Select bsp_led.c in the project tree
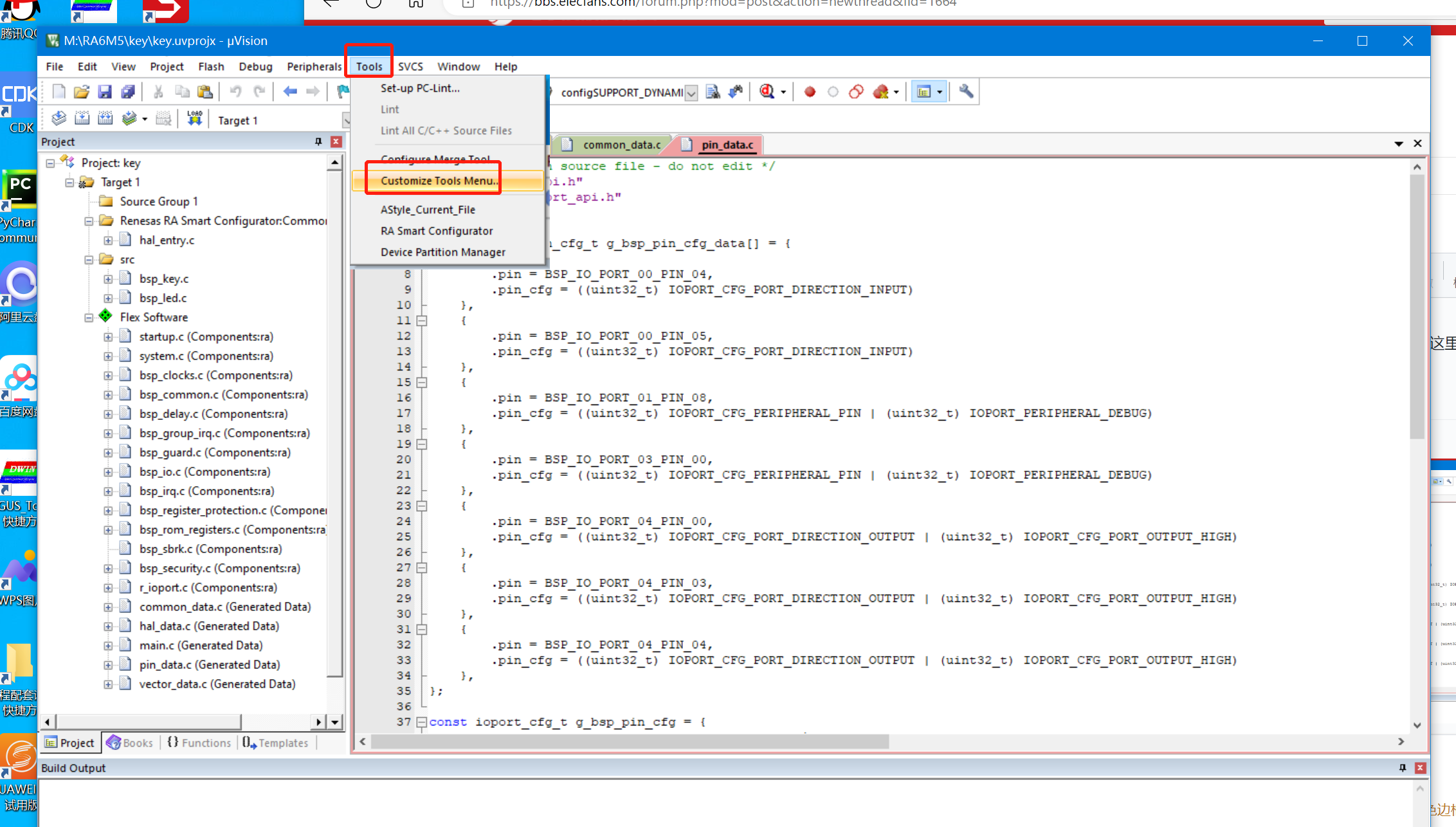This screenshot has height=827, width=1456. pyautogui.click(x=163, y=298)
